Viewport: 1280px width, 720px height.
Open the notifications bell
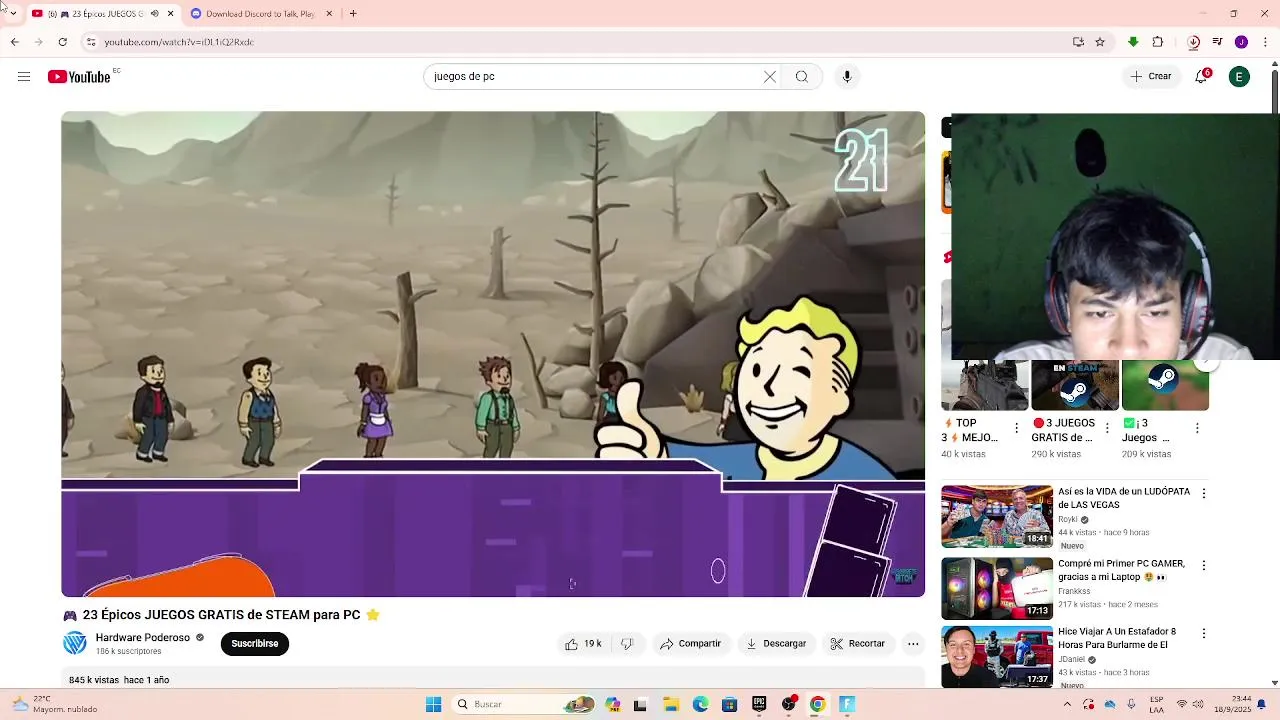pos(1202,77)
